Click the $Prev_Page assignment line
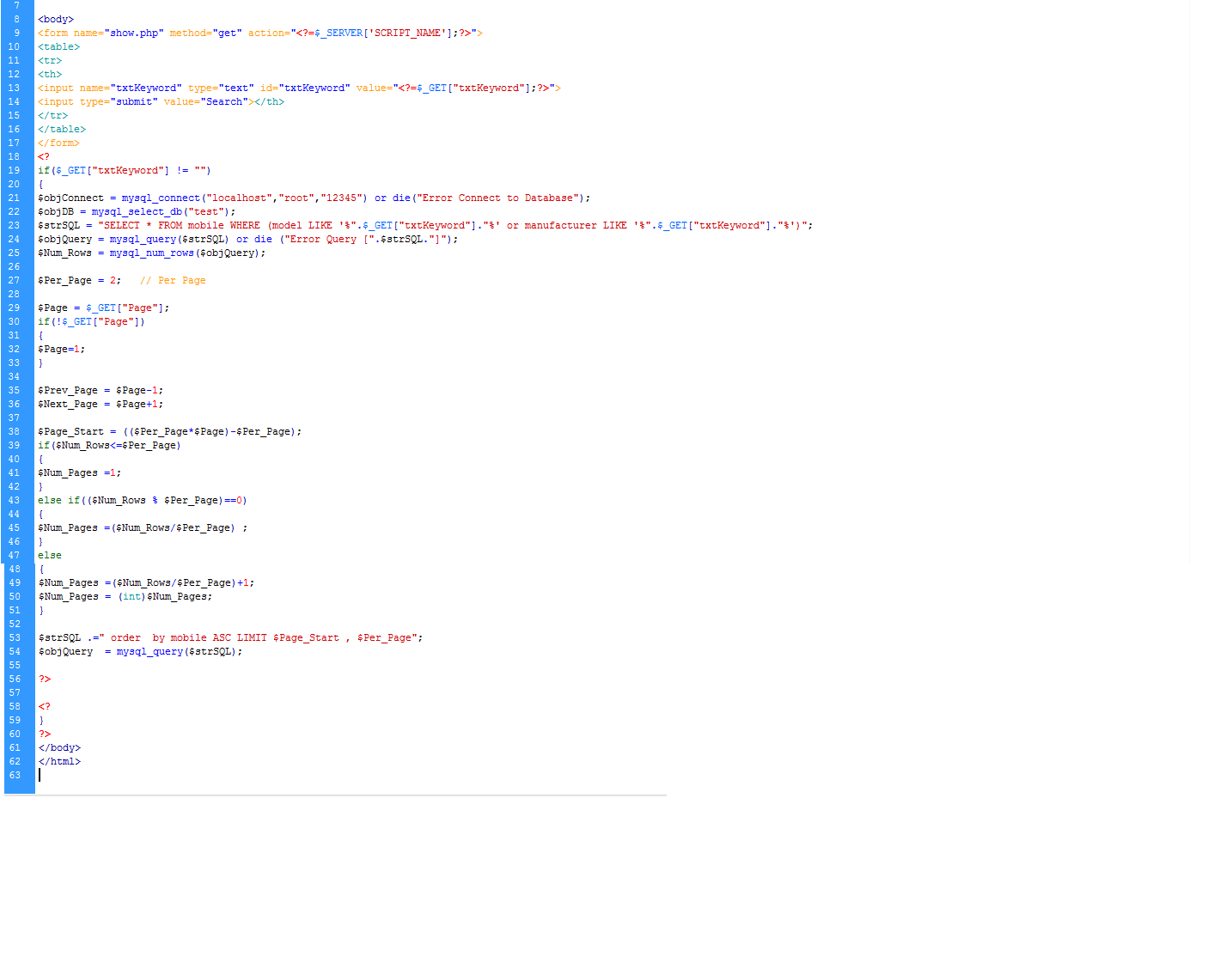 pos(101,390)
